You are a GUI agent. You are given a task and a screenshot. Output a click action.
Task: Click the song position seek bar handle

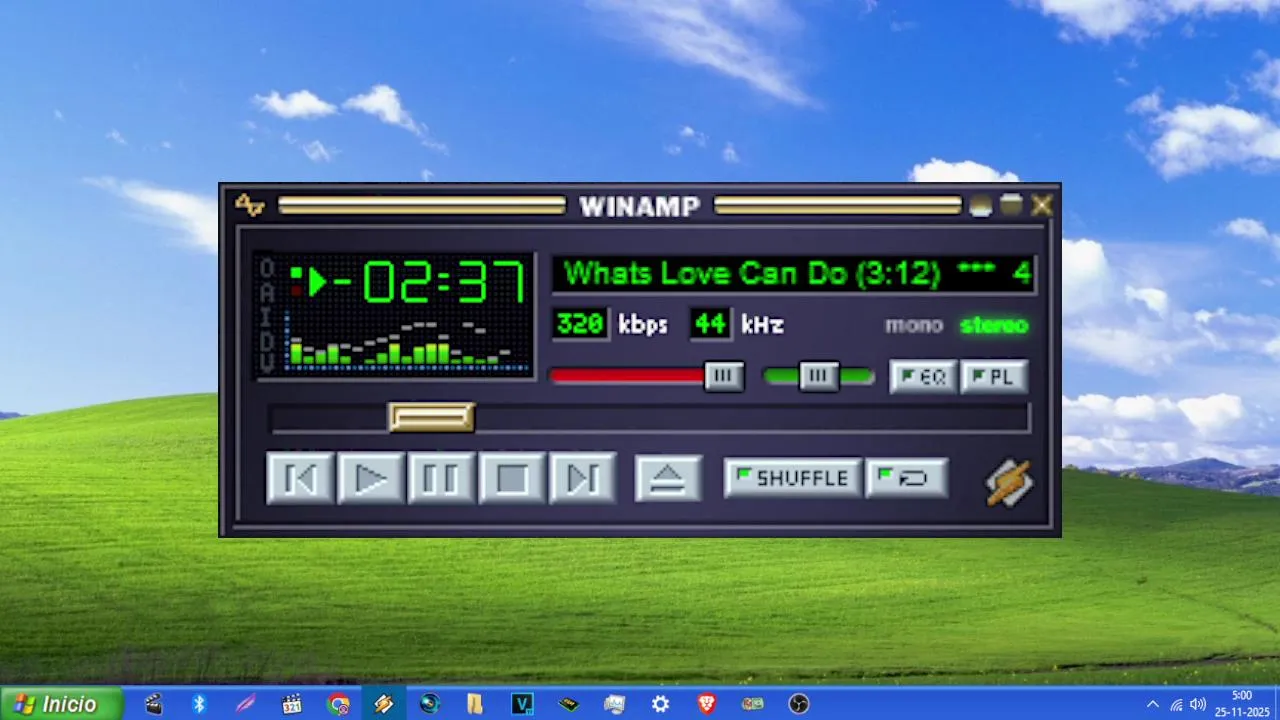click(x=431, y=417)
